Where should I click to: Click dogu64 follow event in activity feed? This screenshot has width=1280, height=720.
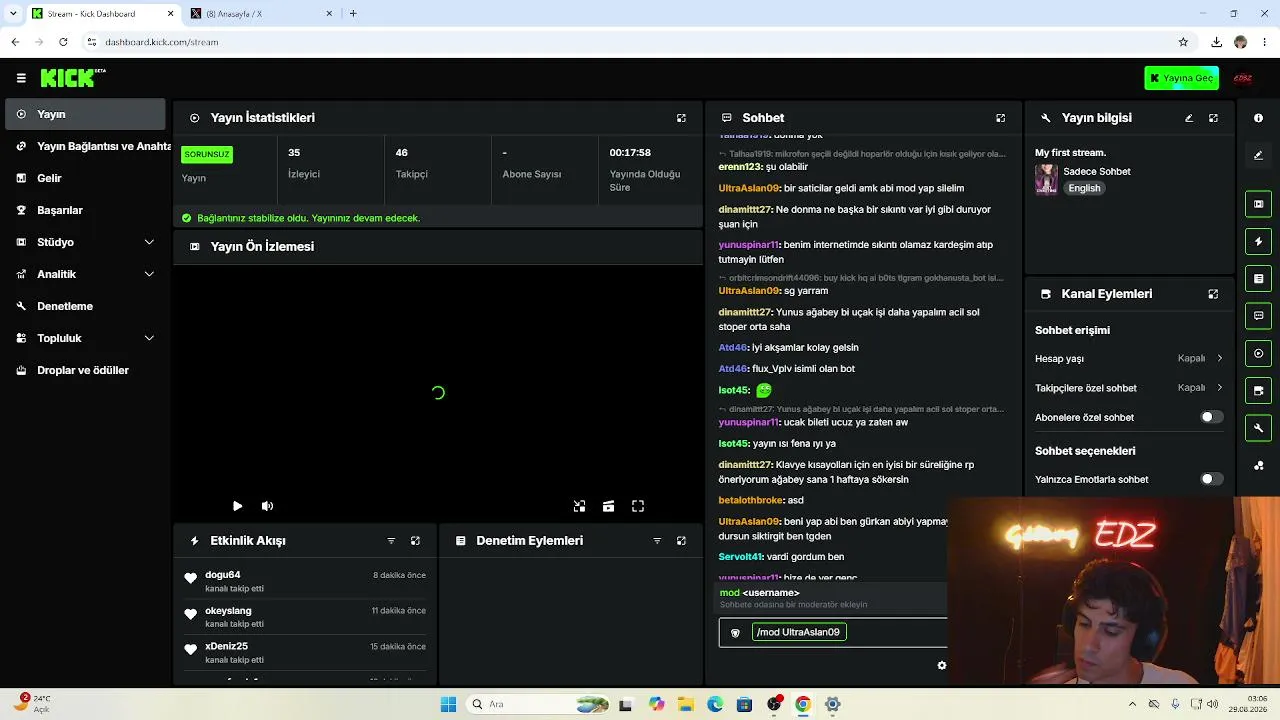click(x=305, y=581)
